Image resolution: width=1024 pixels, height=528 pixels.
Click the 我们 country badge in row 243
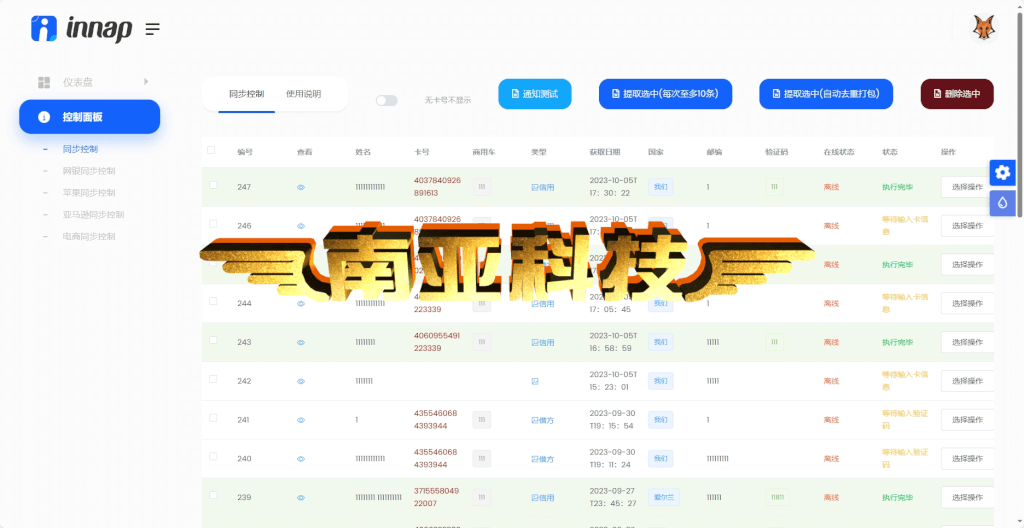tap(660, 342)
